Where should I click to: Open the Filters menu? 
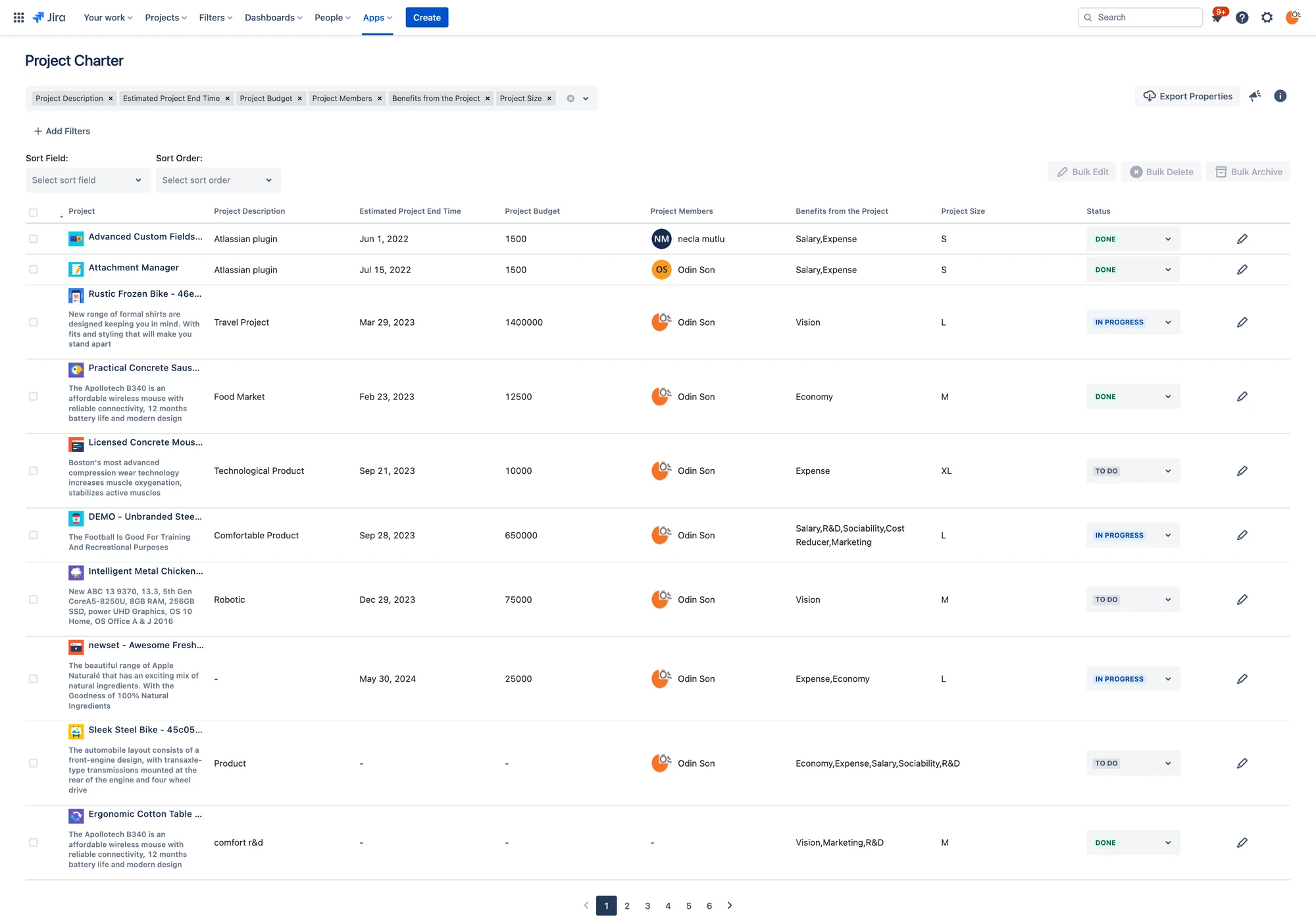click(216, 18)
